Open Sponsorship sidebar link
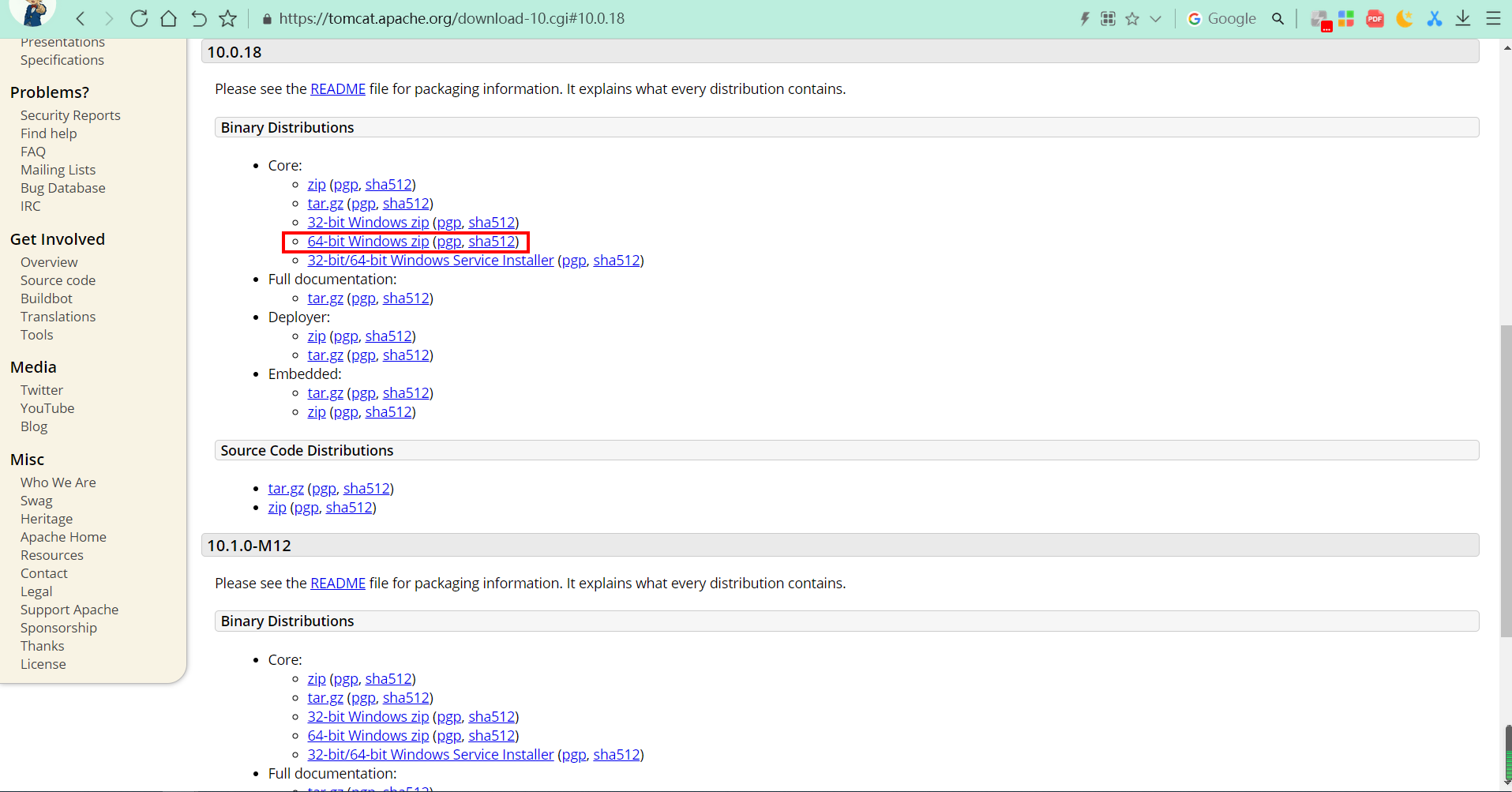The width and height of the screenshot is (1512, 792). coord(58,628)
